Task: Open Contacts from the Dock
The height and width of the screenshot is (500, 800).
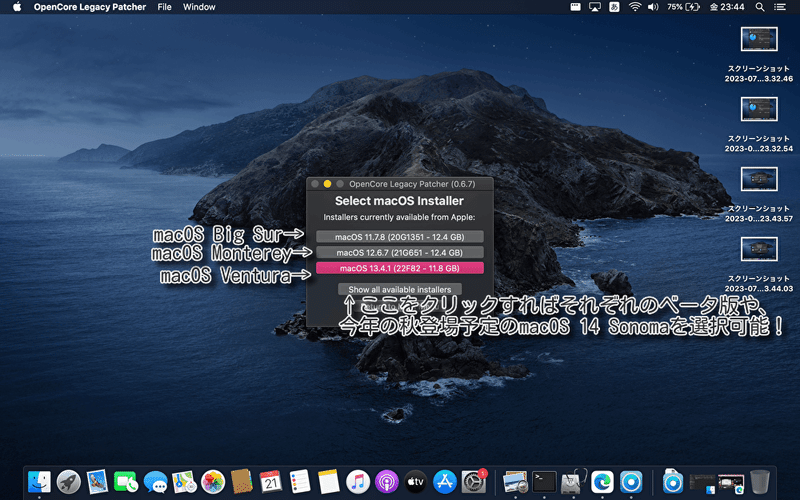Action: point(241,482)
